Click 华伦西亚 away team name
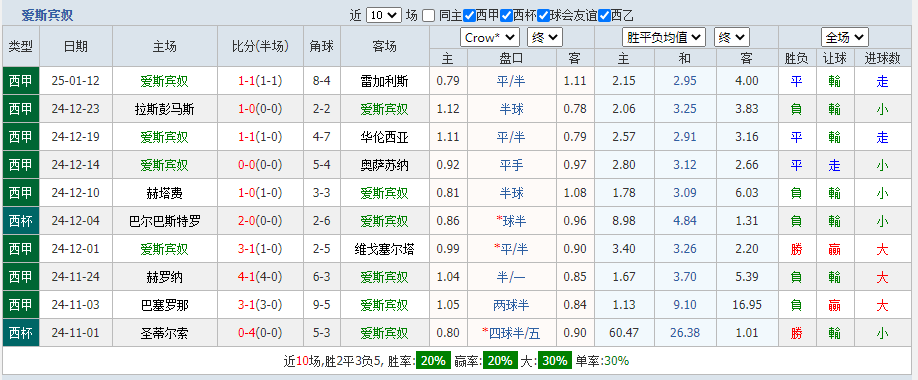The height and width of the screenshot is (380, 918). (384, 138)
